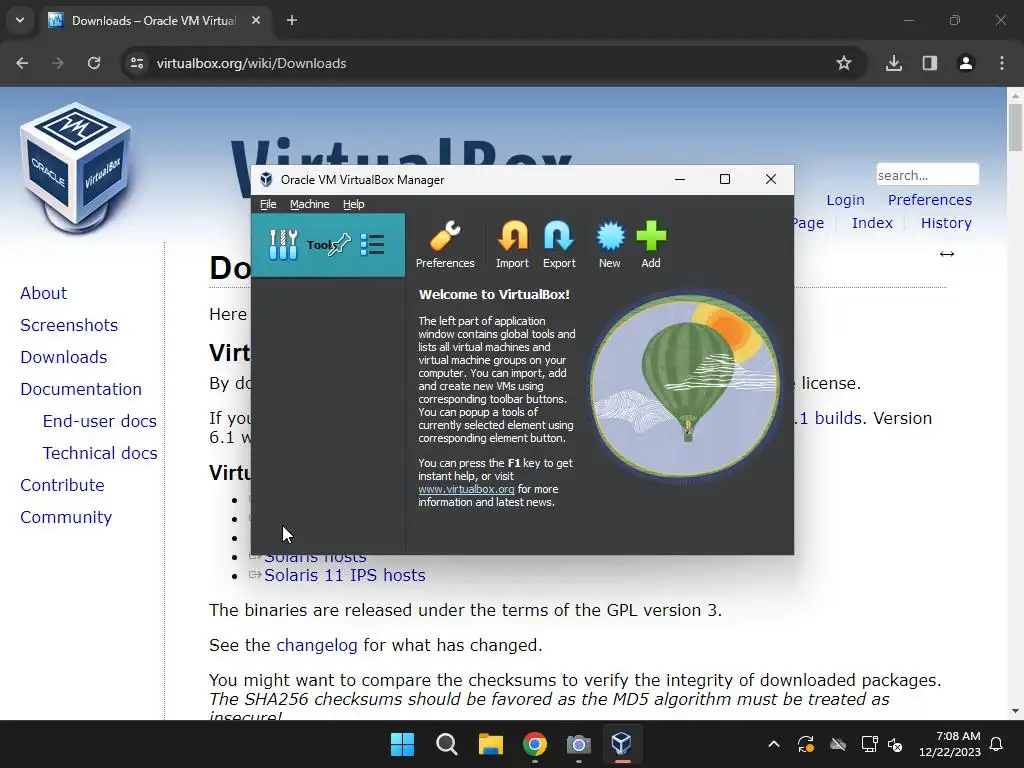Click the Contribute sidebar link
1024x768 pixels.
pos(63,485)
